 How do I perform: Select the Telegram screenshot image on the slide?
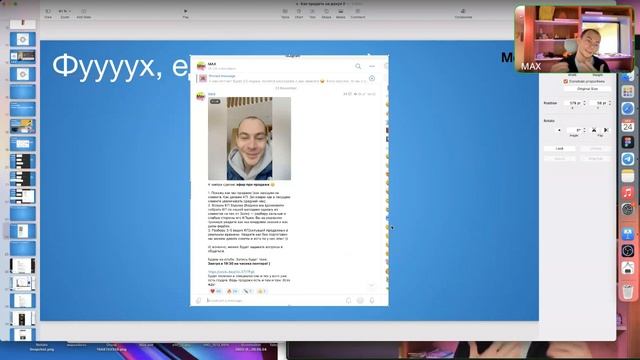click(x=289, y=180)
